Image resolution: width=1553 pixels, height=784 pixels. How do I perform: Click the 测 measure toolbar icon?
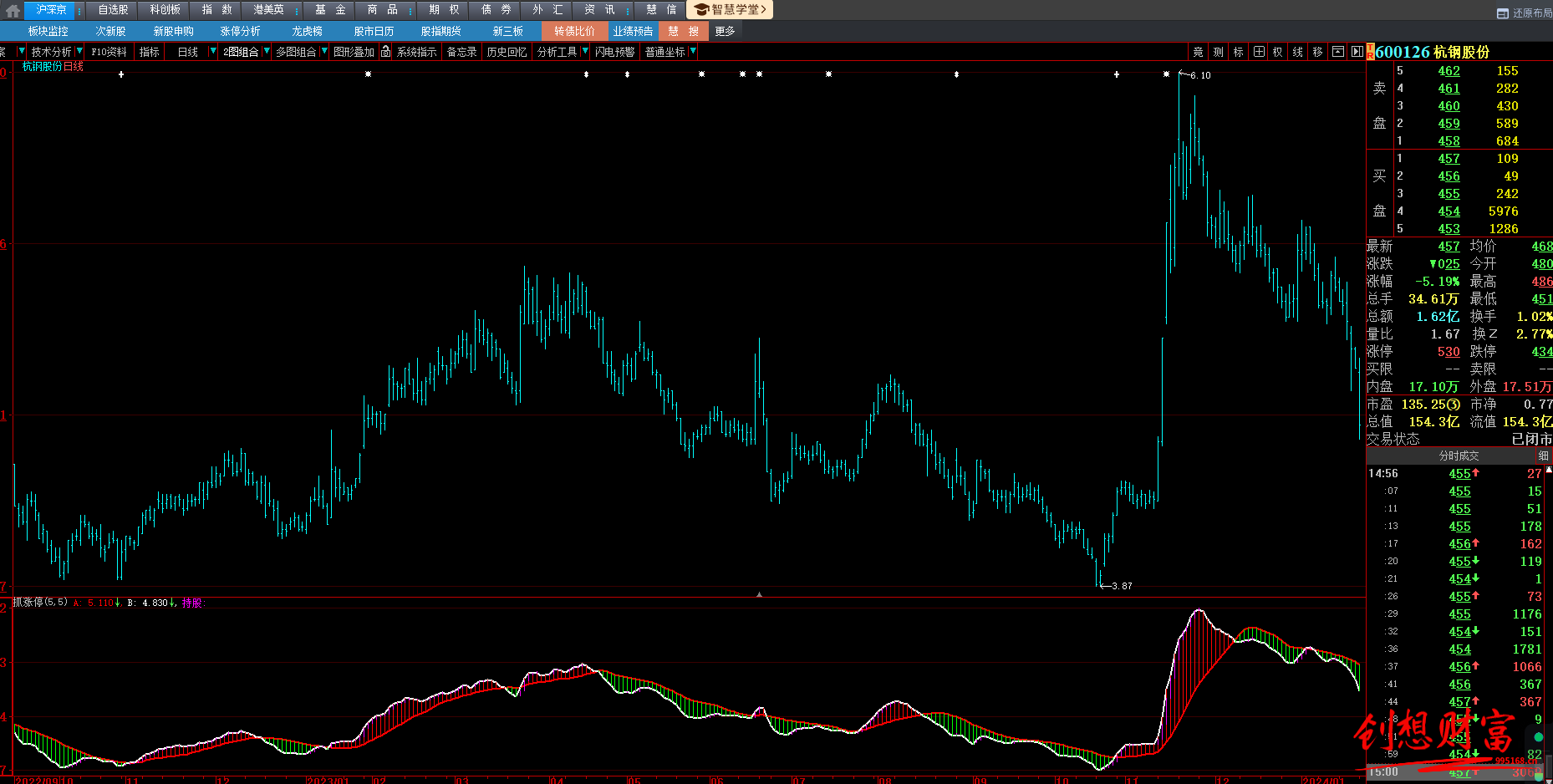coord(1218,52)
